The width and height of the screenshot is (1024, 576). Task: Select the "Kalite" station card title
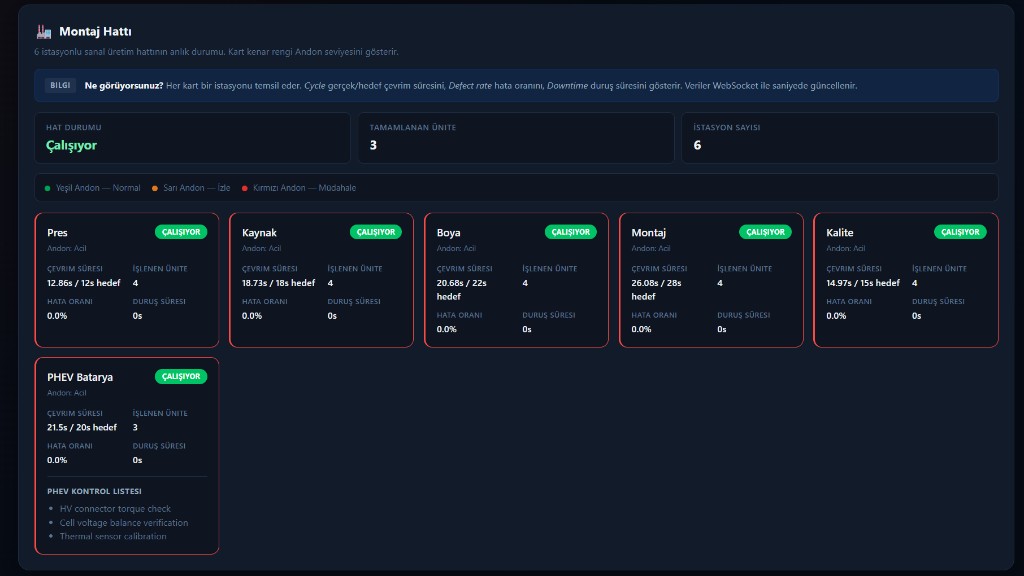pos(840,232)
